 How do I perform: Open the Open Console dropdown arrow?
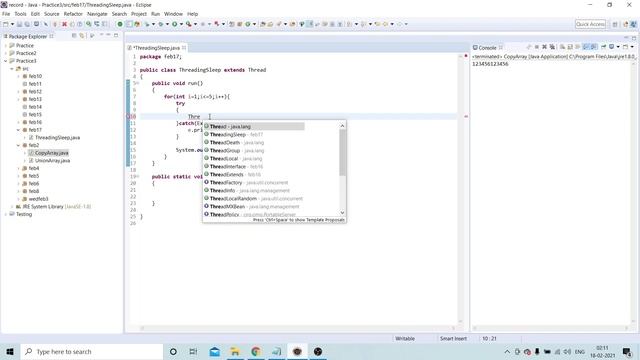(x=632, y=47)
